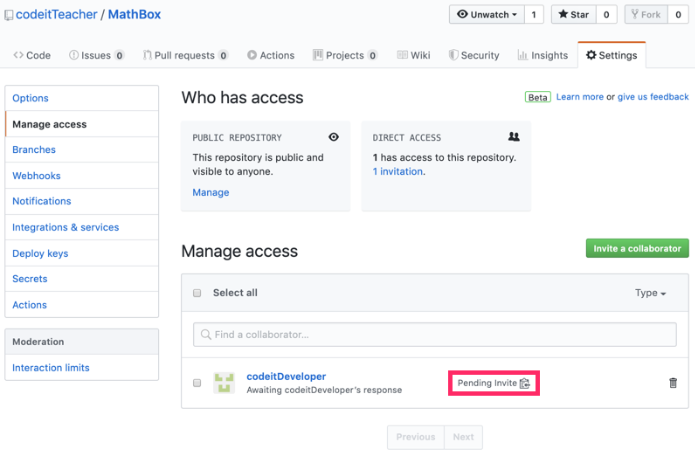
Task: Click the Fork button
Action: (646, 15)
